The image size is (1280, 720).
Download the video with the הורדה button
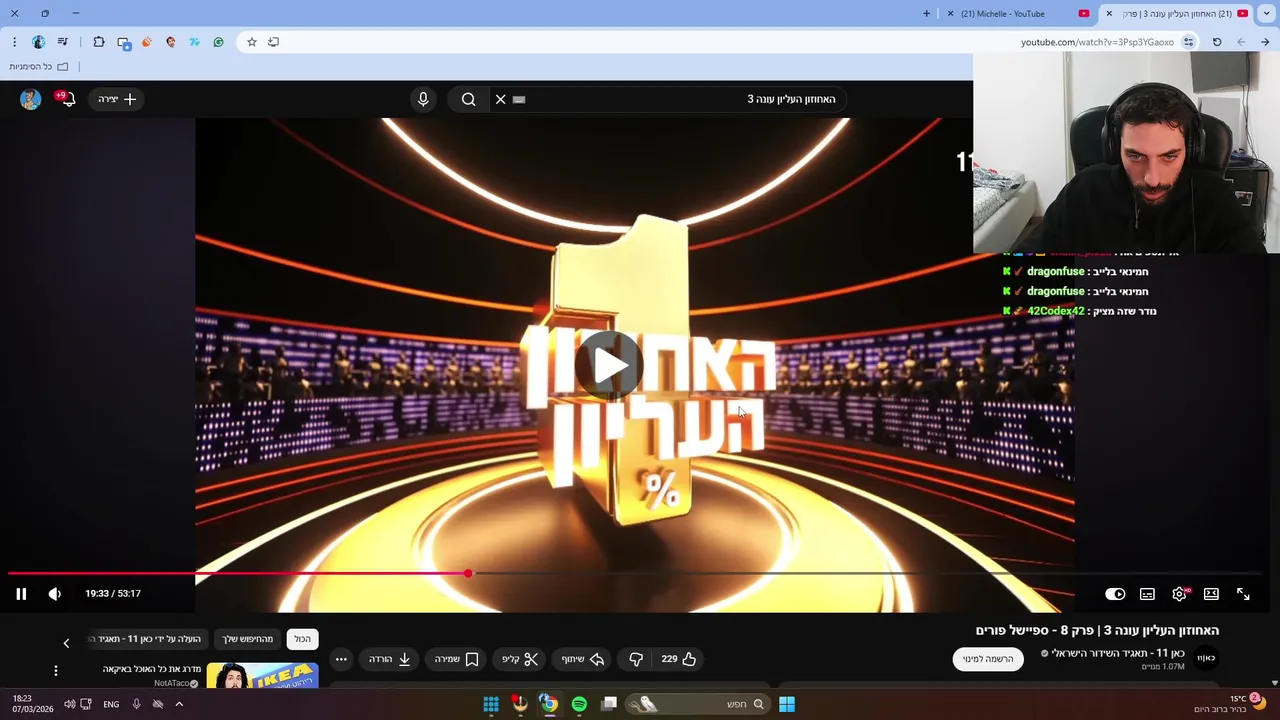point(390,659)
